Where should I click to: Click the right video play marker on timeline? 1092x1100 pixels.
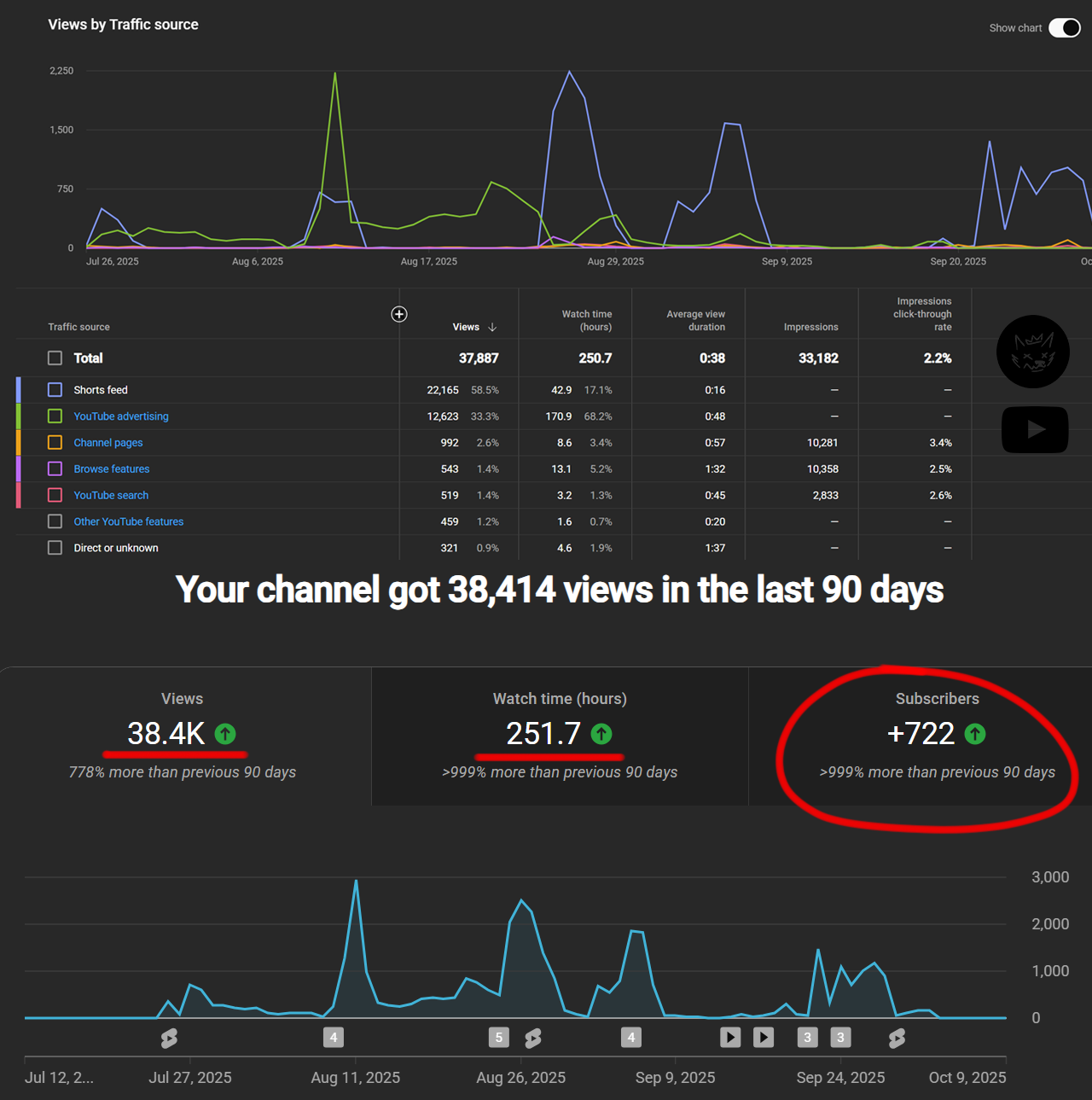pos(764,1038)
